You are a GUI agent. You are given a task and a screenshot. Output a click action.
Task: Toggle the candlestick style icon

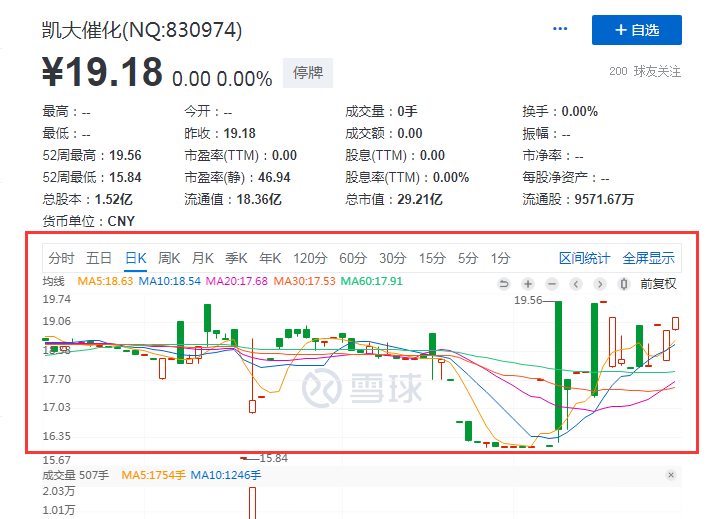tap(624, 284)
